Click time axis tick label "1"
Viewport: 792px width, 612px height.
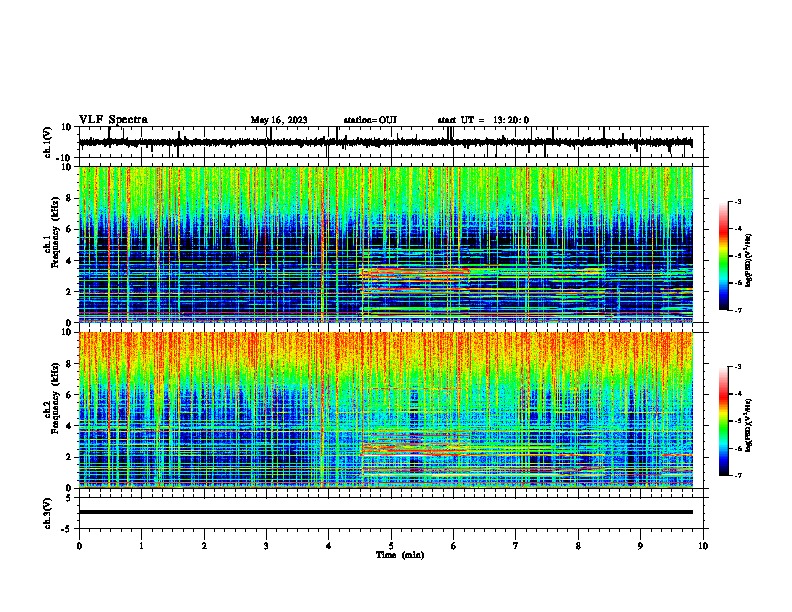(x=141, y=546)
